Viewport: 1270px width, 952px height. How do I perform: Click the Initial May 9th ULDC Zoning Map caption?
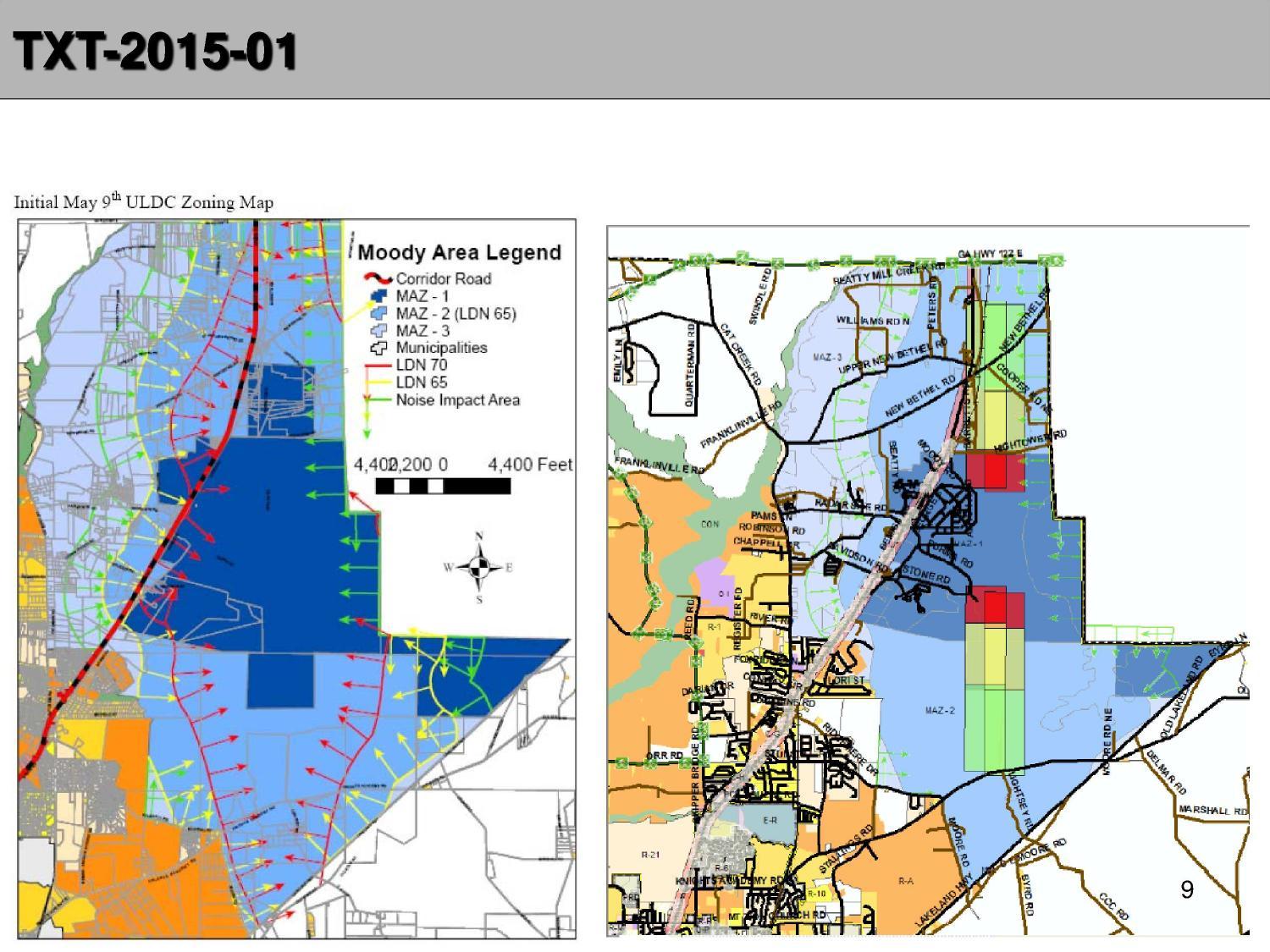(143, 202)
